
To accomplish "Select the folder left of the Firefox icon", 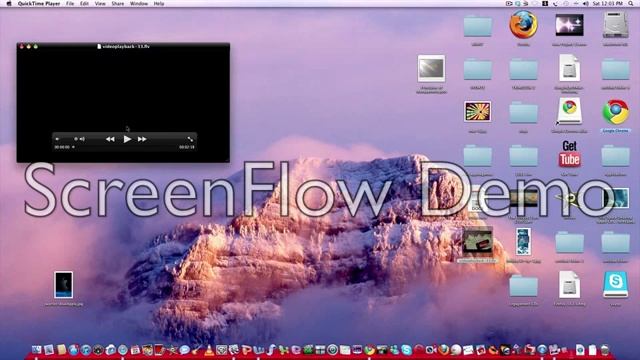I will [478, 26].
